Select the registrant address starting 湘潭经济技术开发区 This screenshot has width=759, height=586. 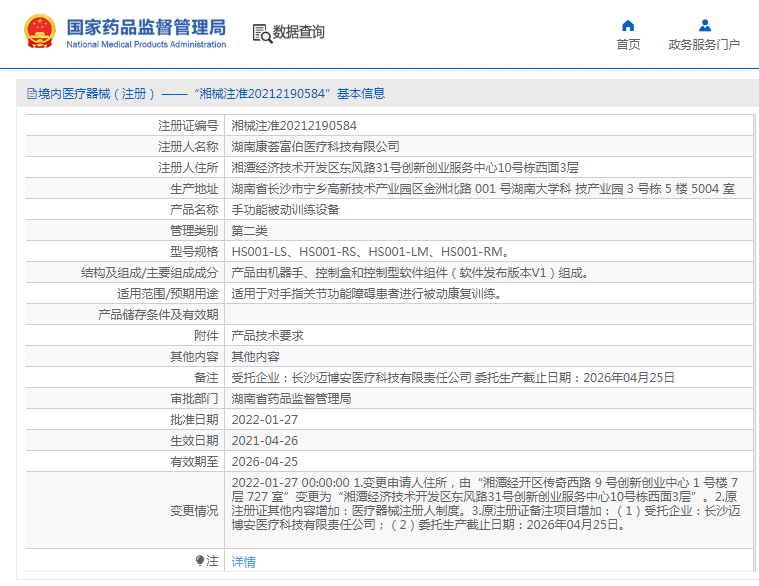[x=405, y=168]
